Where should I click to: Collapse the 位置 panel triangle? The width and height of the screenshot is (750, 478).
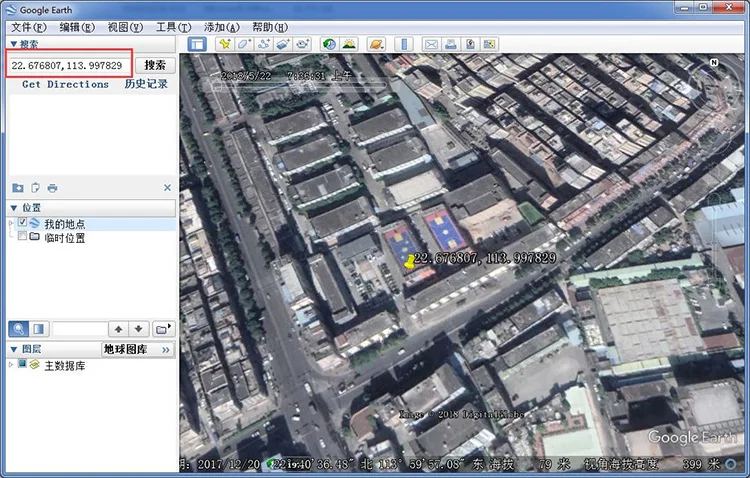[x=13, y=208]
